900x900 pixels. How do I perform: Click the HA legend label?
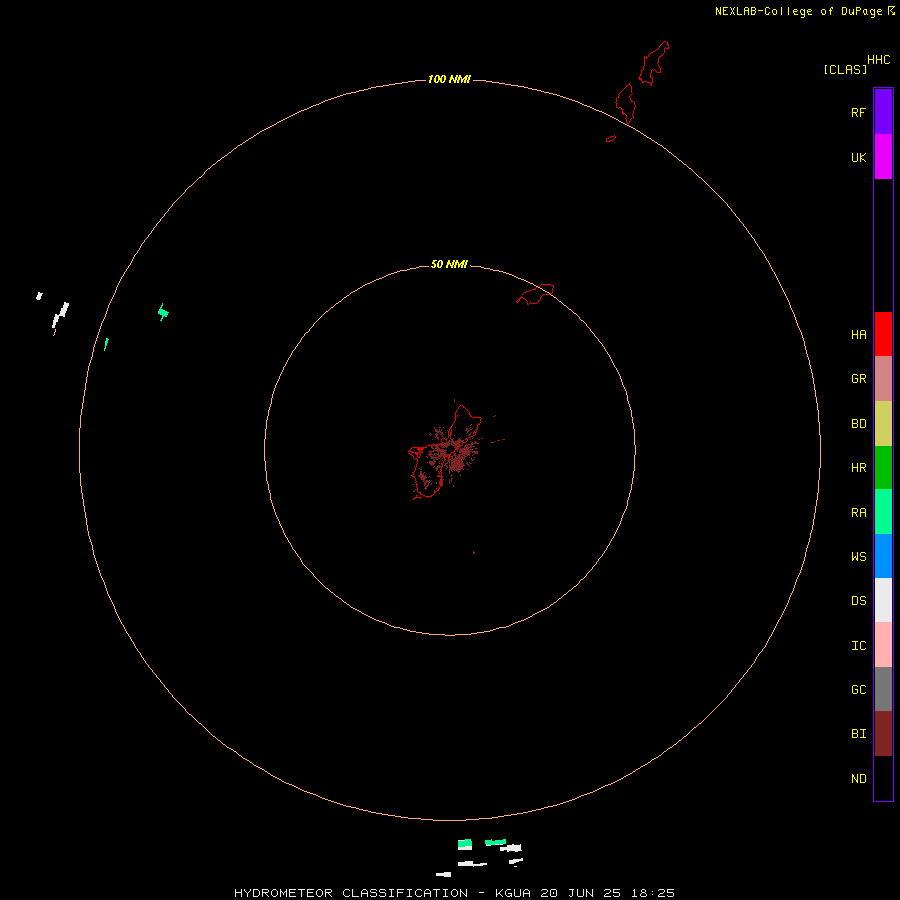point(858,335)
